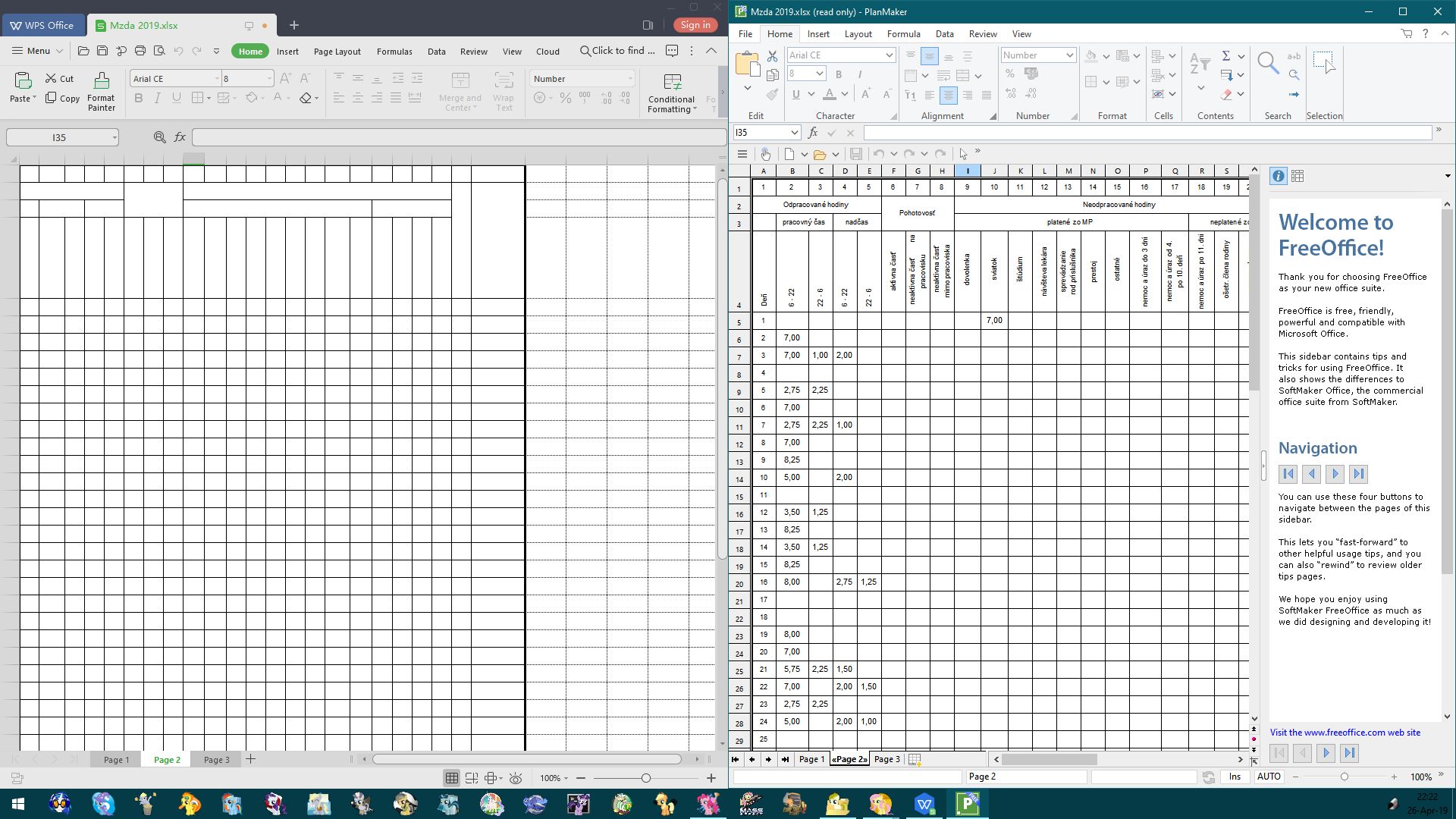Visit the www.freeoffice.com web site link
Viewport: 1456px width, 819px height.
pos(1345,733)
